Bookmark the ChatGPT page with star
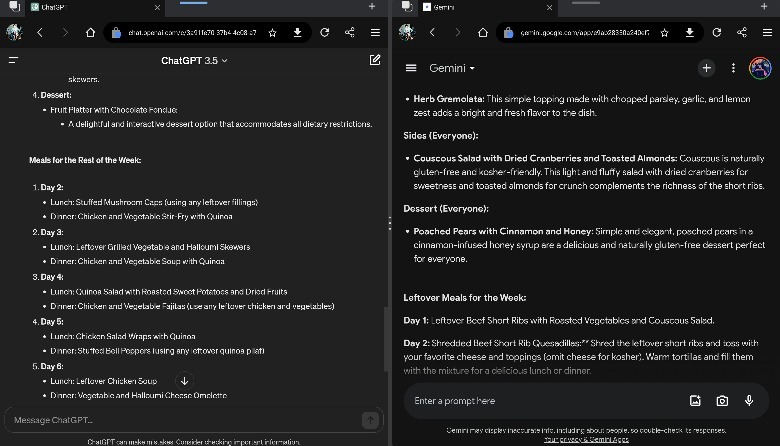Screen dimensions: 780x446 (272, 32)
